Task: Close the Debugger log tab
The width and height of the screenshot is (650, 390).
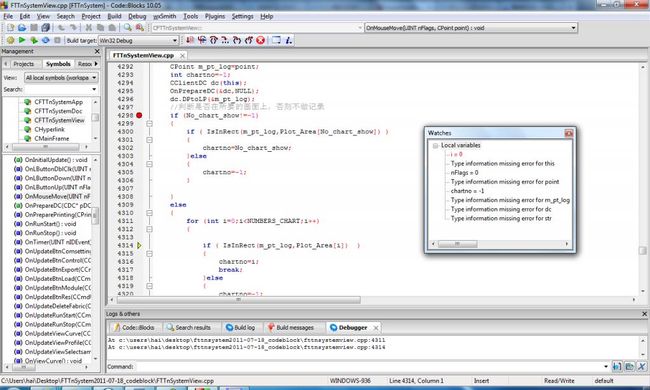Action: click(376, 328)
